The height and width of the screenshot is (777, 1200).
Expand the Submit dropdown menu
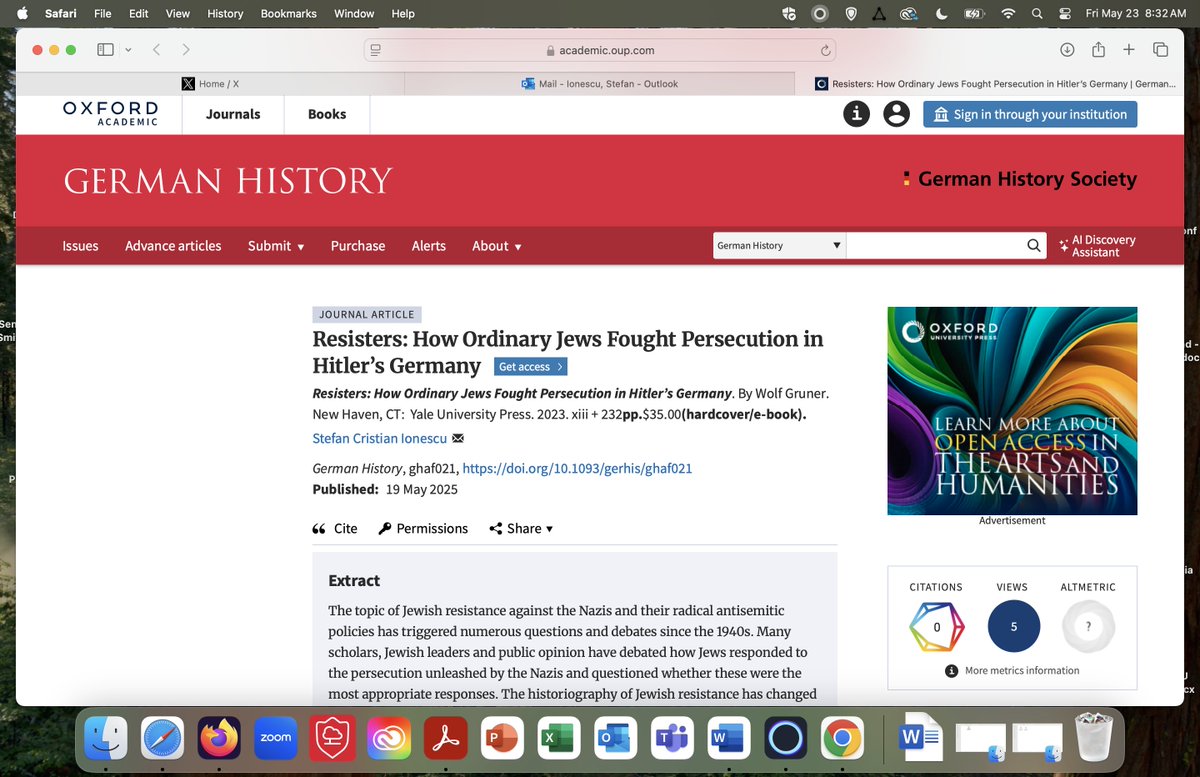coord(276,245)
